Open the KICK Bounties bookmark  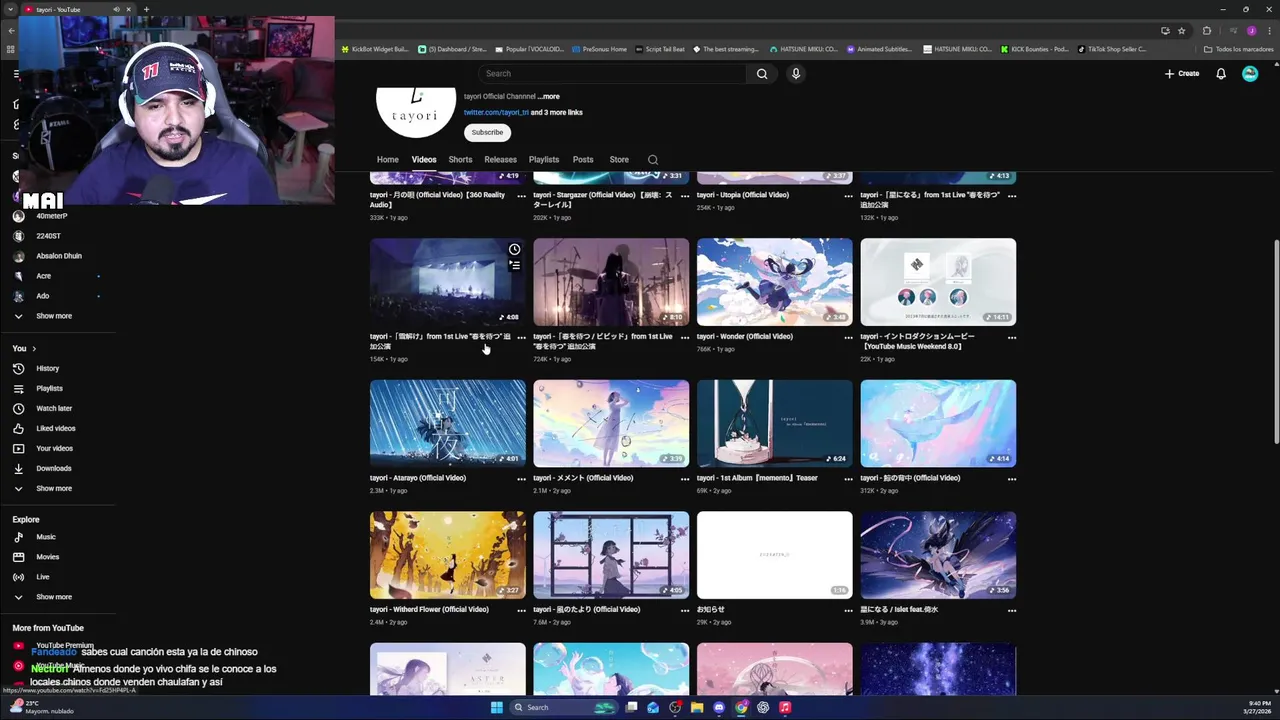pos(1034,49)
